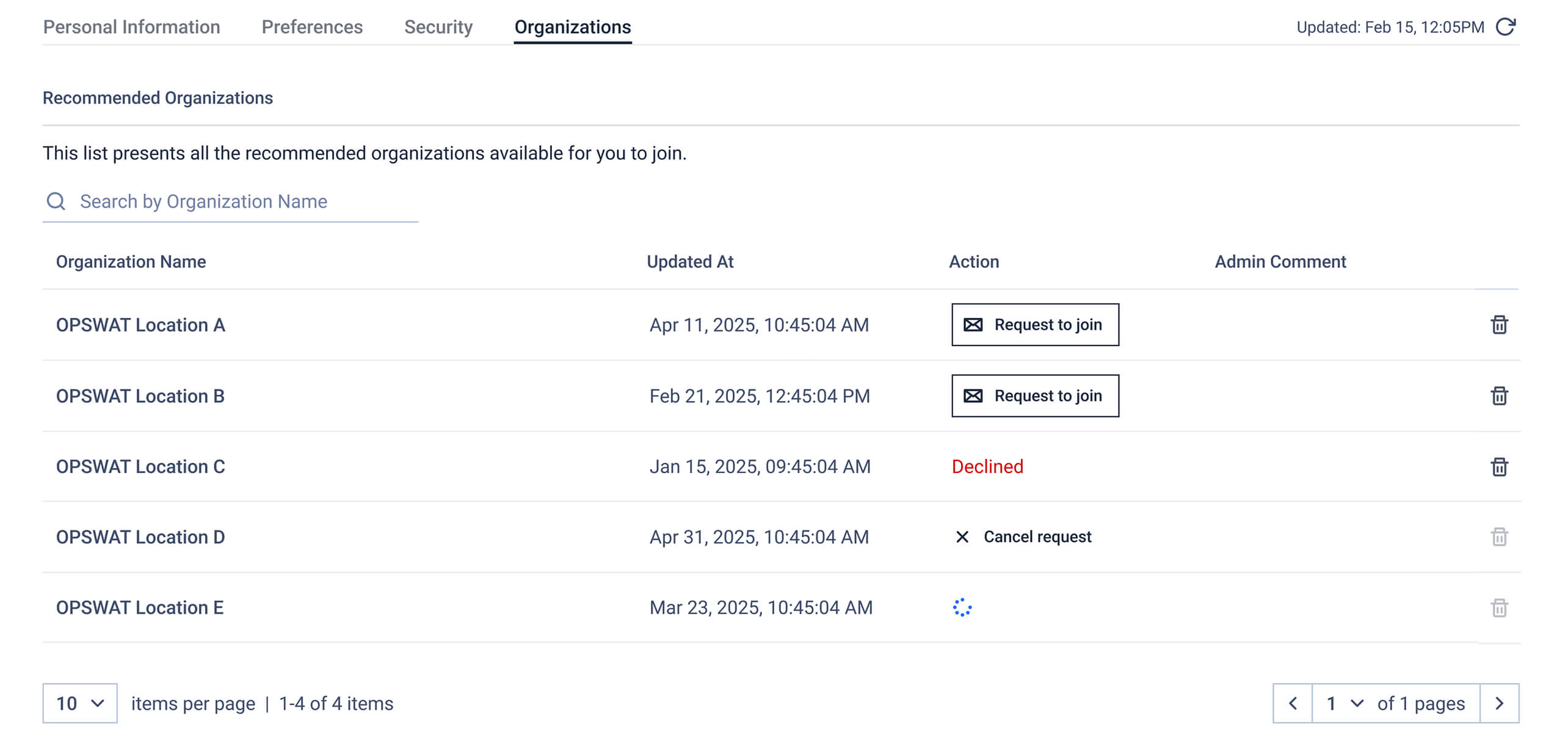
Task: Click the loading spinner for OPSWAT Location E
Action: click(963, 607)
